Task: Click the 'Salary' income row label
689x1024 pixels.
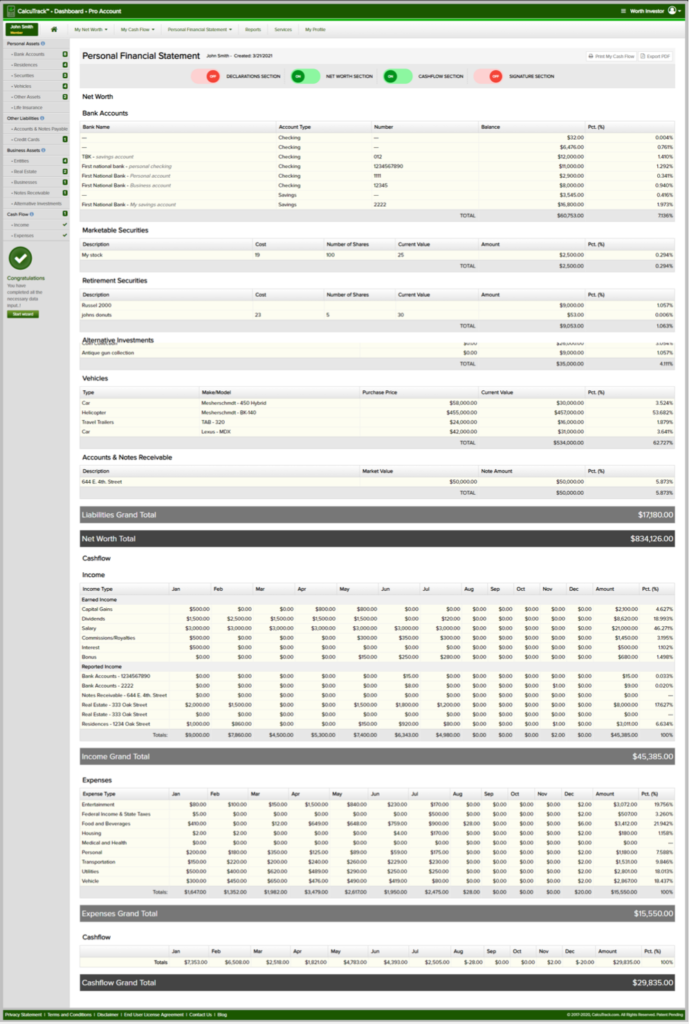Action: click(89, 628)
